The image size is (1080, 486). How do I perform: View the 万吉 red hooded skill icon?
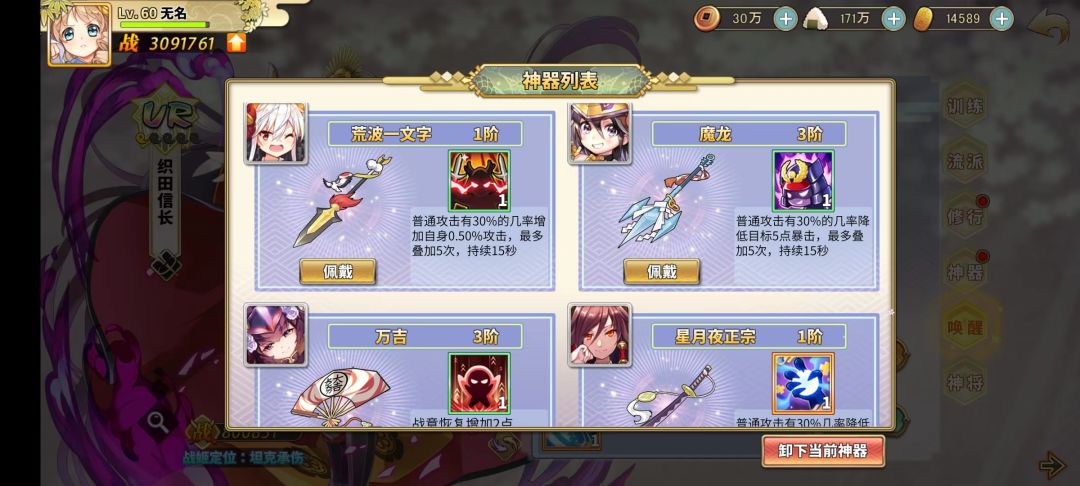click(479, 383)
